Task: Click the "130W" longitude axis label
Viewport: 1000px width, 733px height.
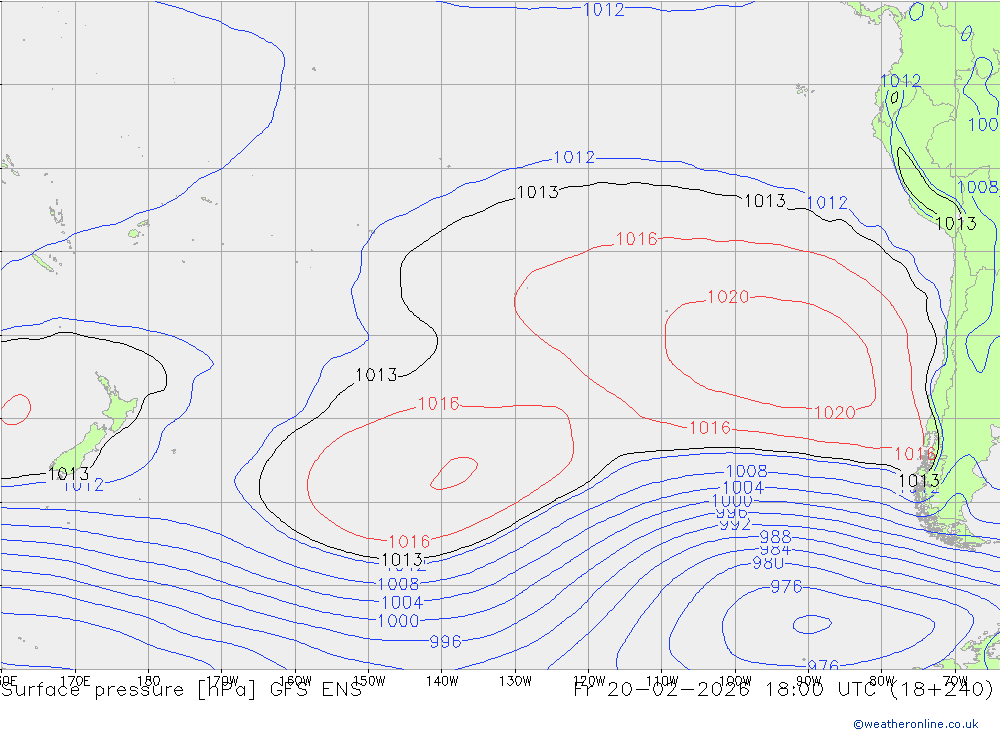Action: [515, 681]
